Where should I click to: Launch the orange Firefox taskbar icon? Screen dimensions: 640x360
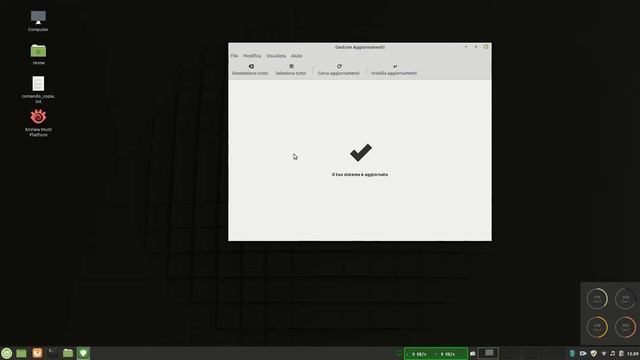coord(37,353)
